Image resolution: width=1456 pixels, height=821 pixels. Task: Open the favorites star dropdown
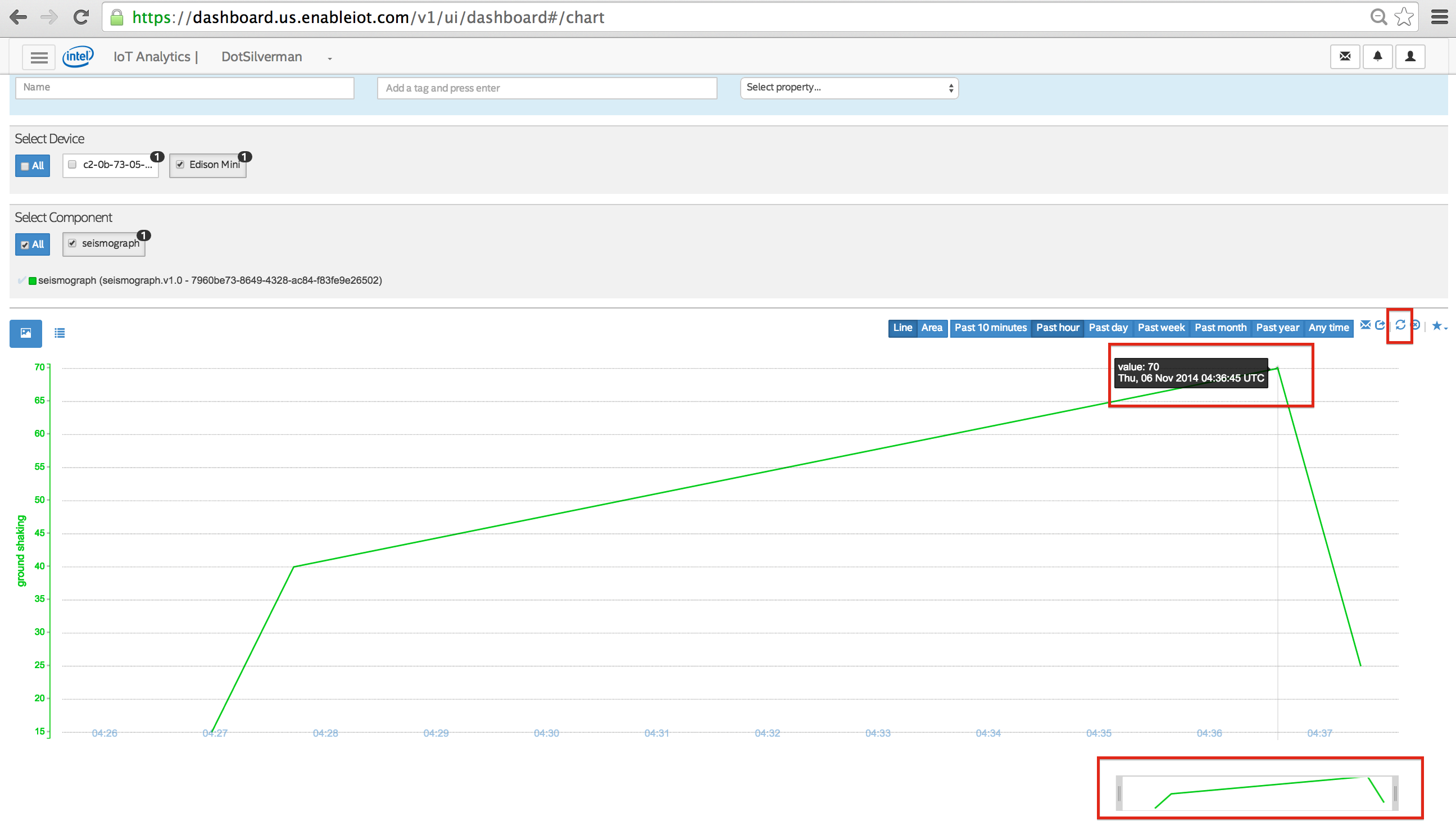(1439, 326)
